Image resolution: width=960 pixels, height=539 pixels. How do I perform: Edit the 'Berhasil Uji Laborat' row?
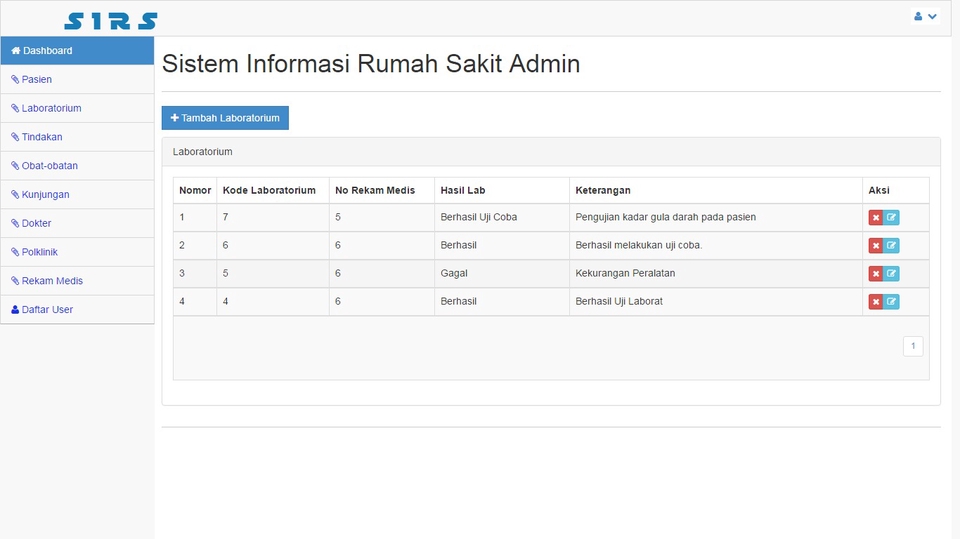pyautogui.click(x=892, y=301)
